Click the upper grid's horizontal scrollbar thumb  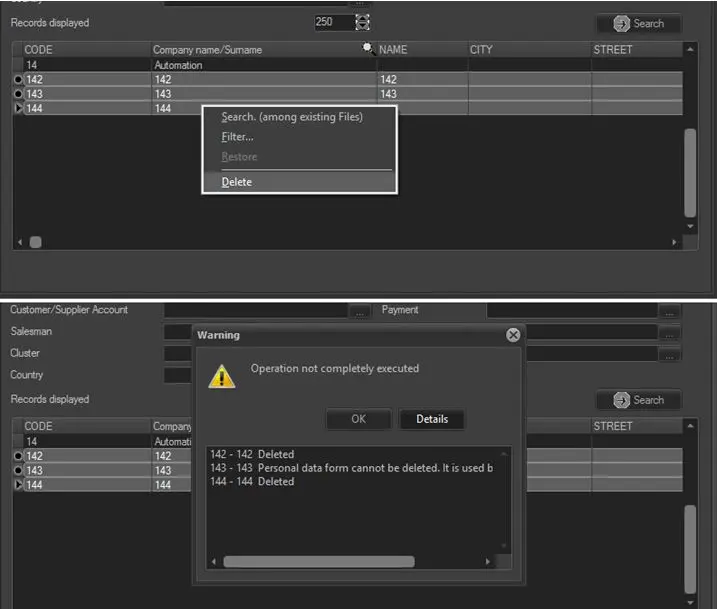[x=35, y=241]
